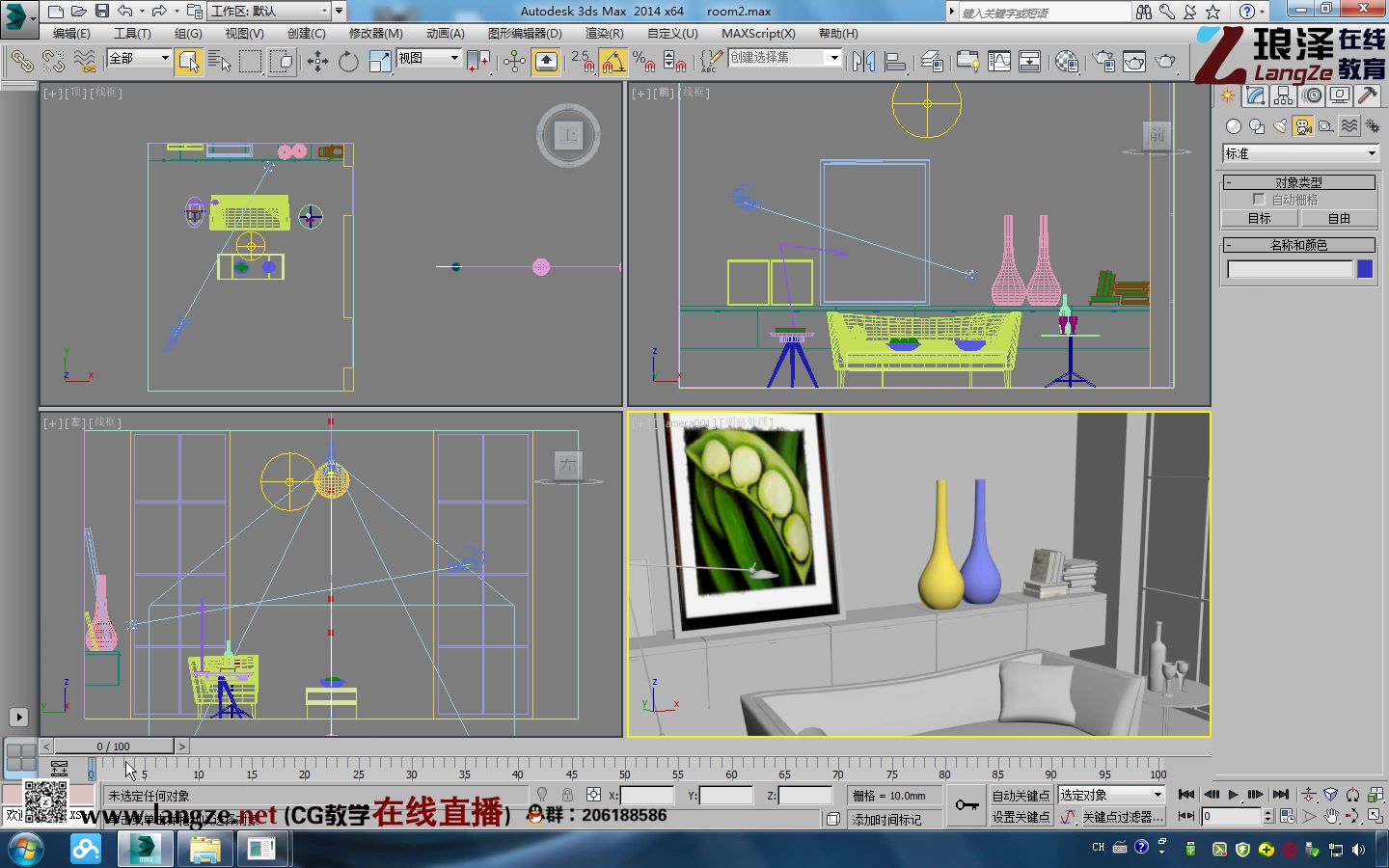Click 自动关键点 button

[1021, 796]
